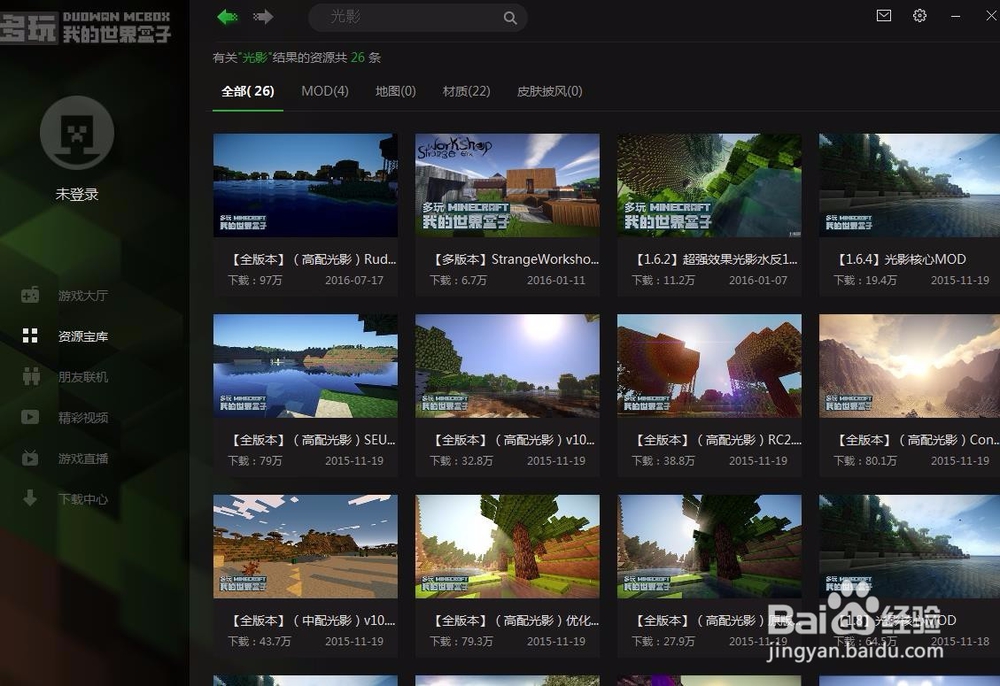Switch to the 皮肤披风(0) tab
This screenshot has width=1000, height=686.
pos(549,91)
